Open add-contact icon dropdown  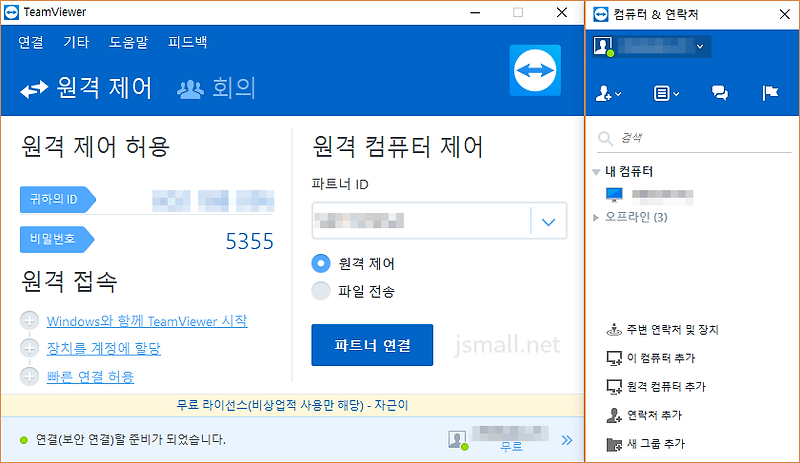click(x=608, y=93)
